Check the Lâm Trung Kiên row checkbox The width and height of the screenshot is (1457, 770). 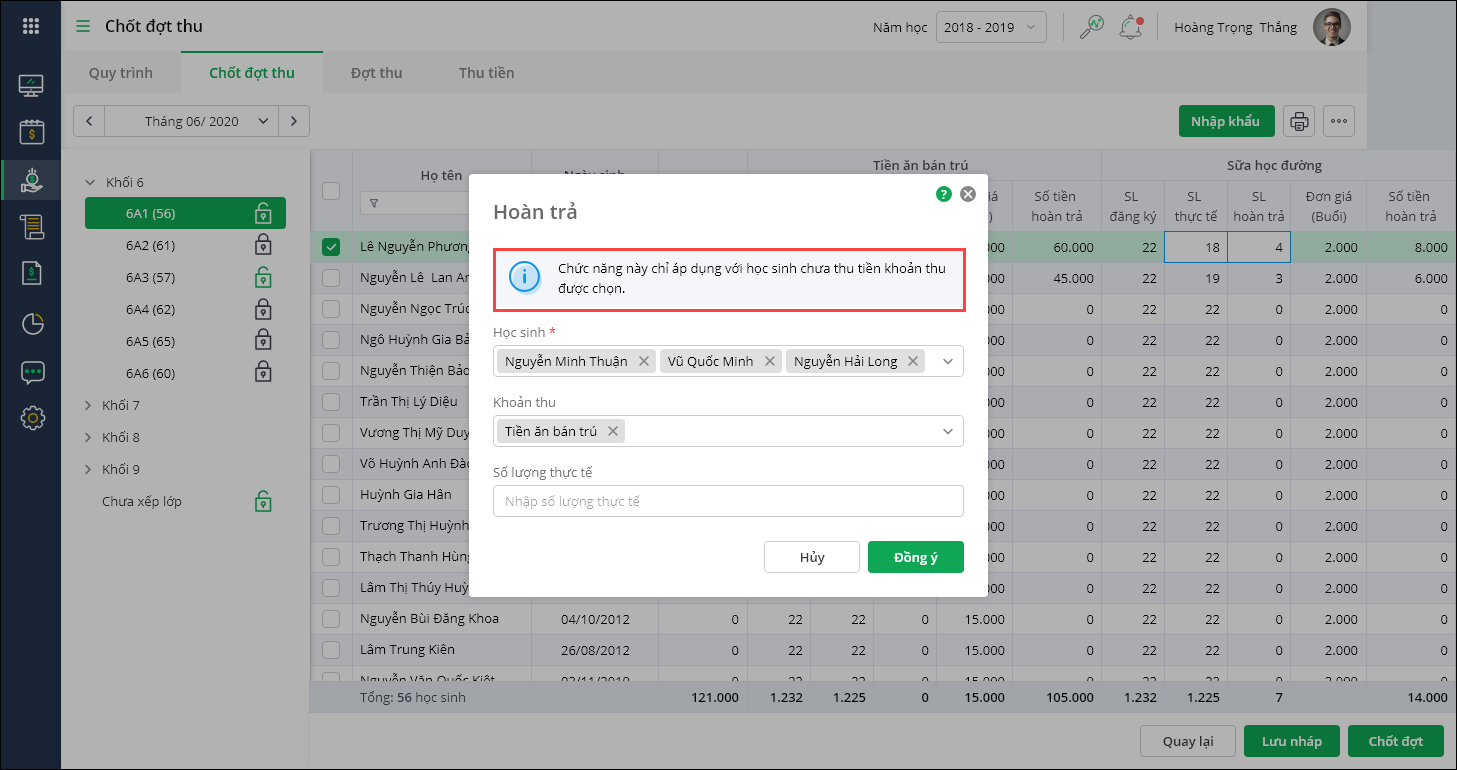coord(331,650)
